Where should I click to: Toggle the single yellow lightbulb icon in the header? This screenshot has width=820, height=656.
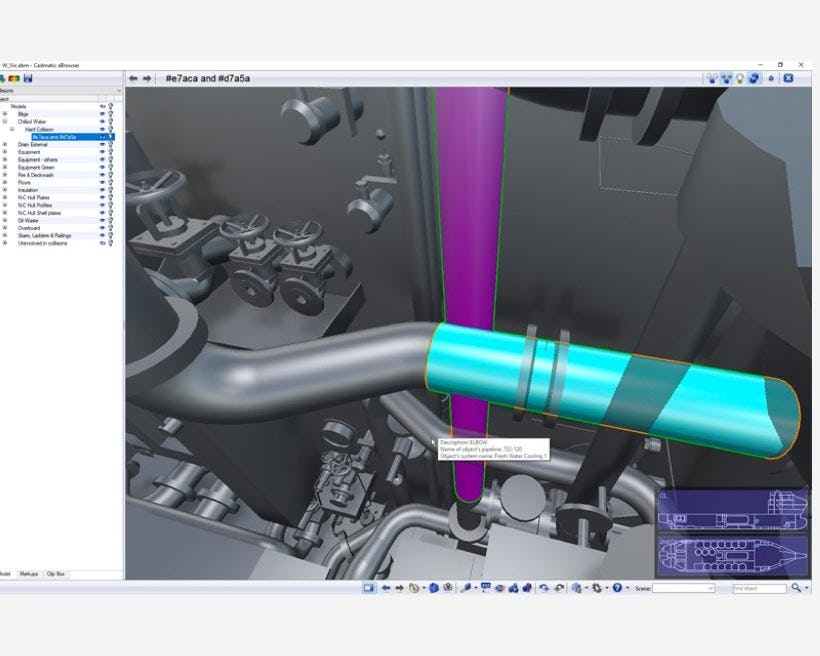click(739, 78)
